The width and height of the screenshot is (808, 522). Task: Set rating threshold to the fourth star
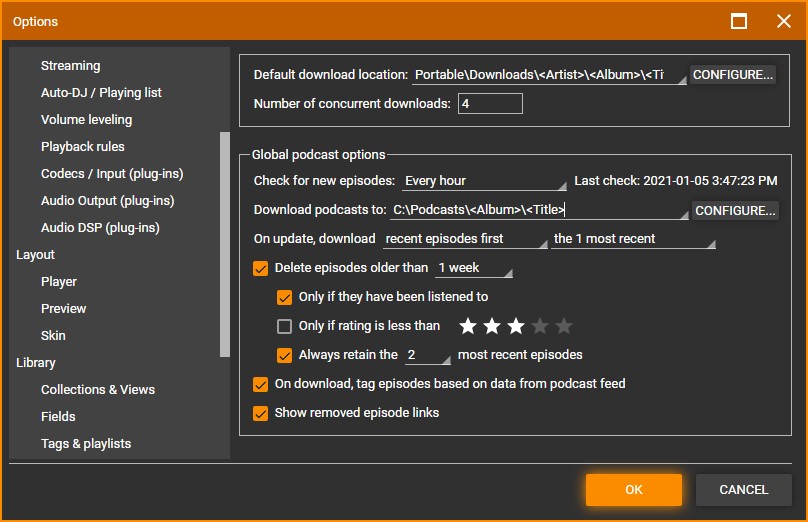[x=540, y=326]
